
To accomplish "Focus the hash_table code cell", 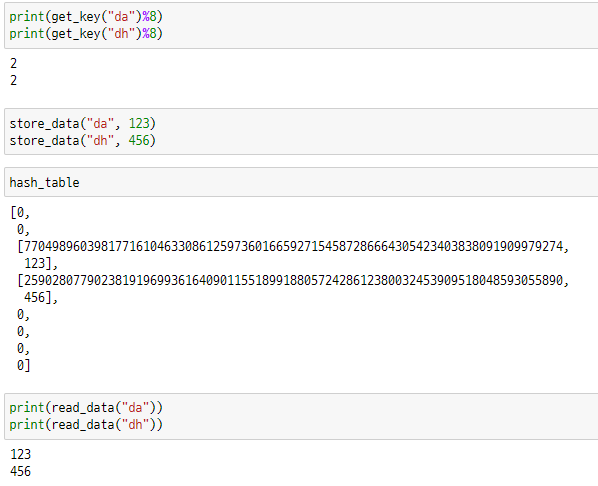I will [x=301, y=182].
